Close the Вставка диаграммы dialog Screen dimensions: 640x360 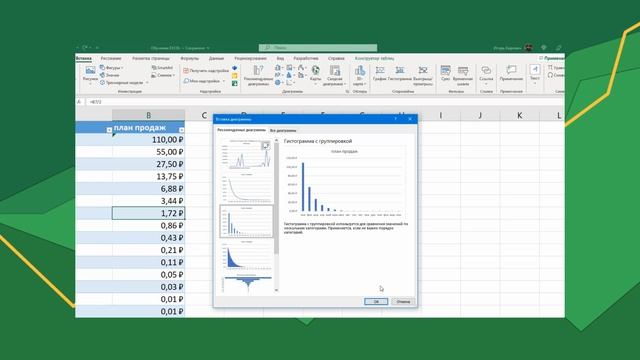click(410, 119)
